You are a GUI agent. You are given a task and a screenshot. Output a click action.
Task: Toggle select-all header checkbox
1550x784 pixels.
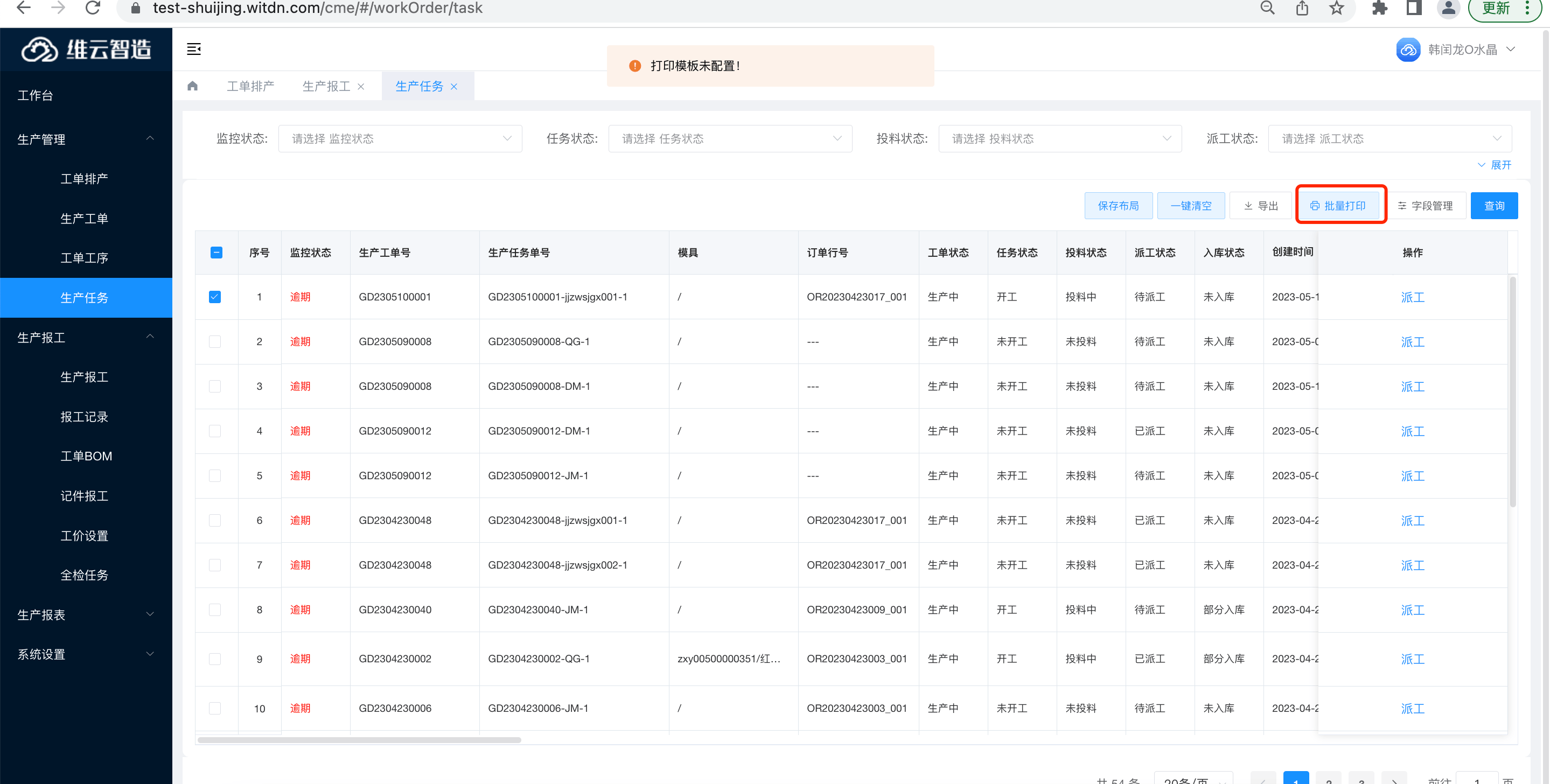[217, 253]
